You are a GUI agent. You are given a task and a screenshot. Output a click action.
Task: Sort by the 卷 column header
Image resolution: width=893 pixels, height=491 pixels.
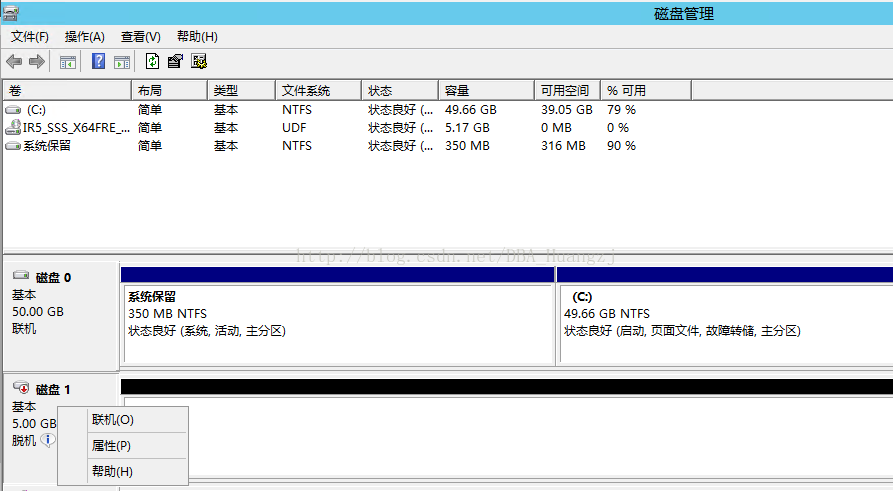coord(67,91)
